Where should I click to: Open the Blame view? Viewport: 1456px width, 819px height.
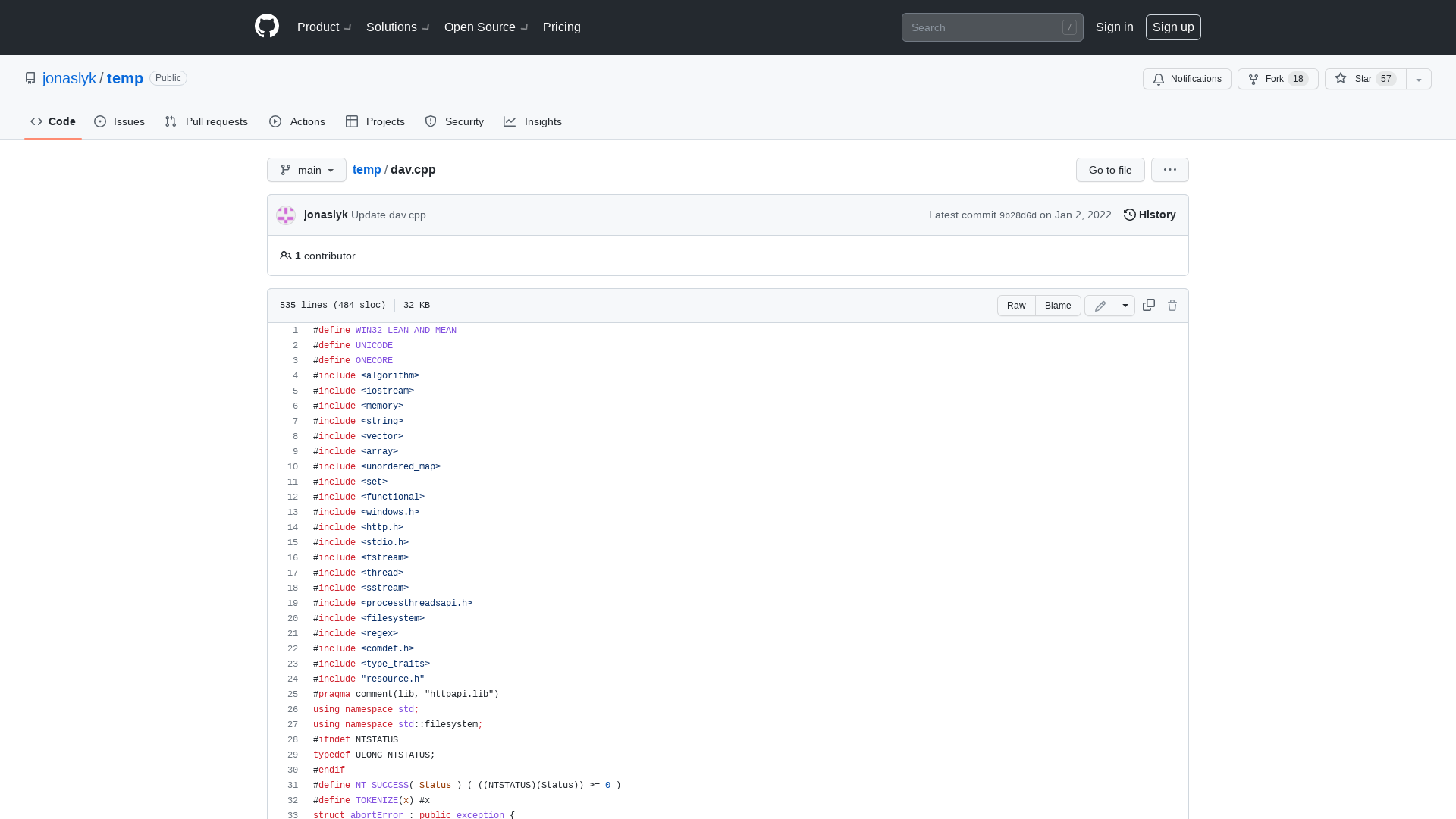(x=1058, y=306)
